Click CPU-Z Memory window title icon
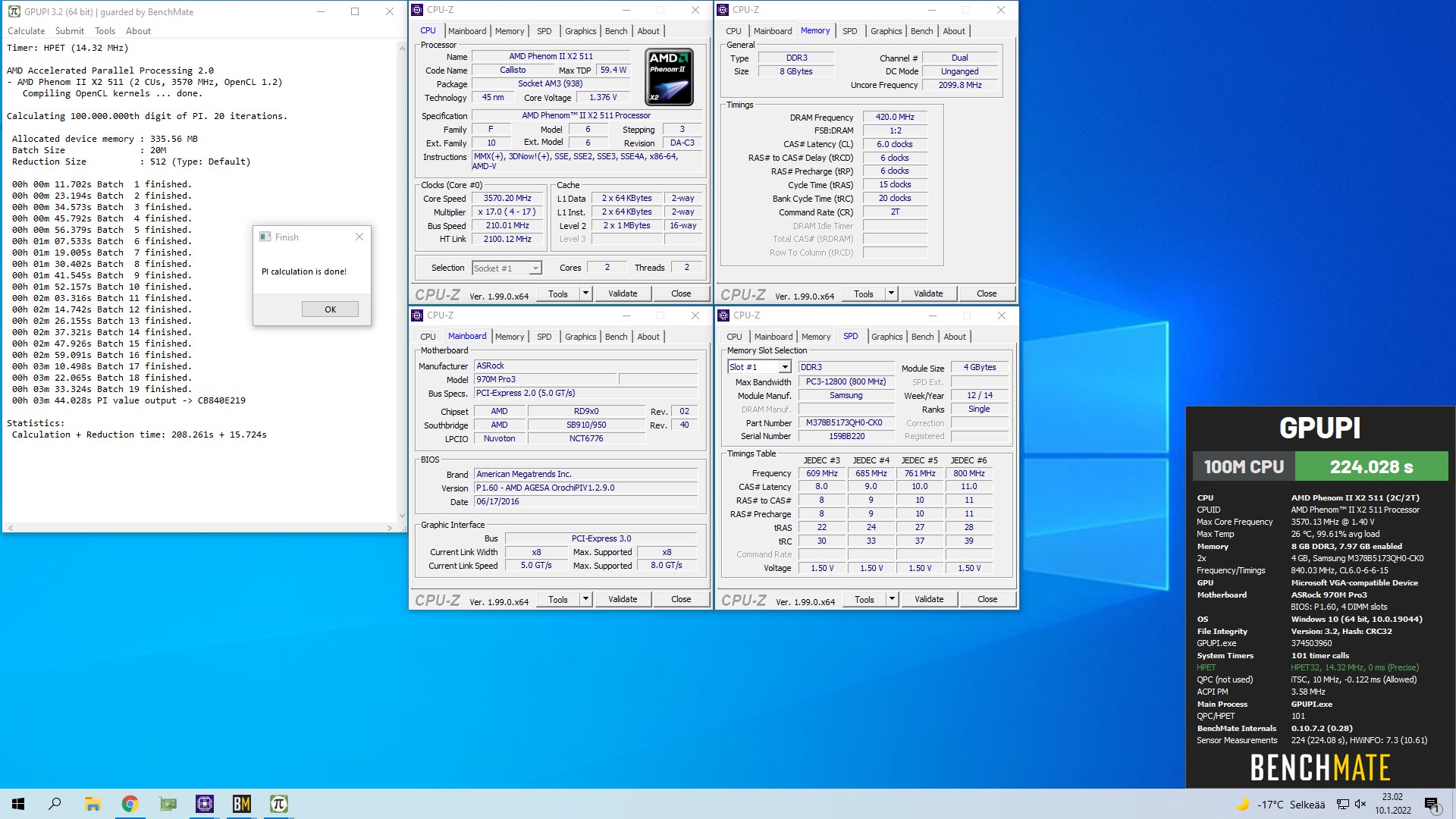This screenshot has height=819, width=1456. (x=723, y=10)
